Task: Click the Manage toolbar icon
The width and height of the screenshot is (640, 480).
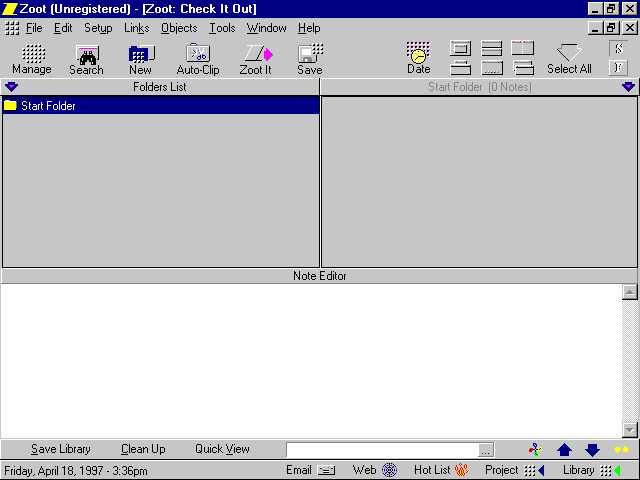Action: pyautogui.click(x=32, y=54)
